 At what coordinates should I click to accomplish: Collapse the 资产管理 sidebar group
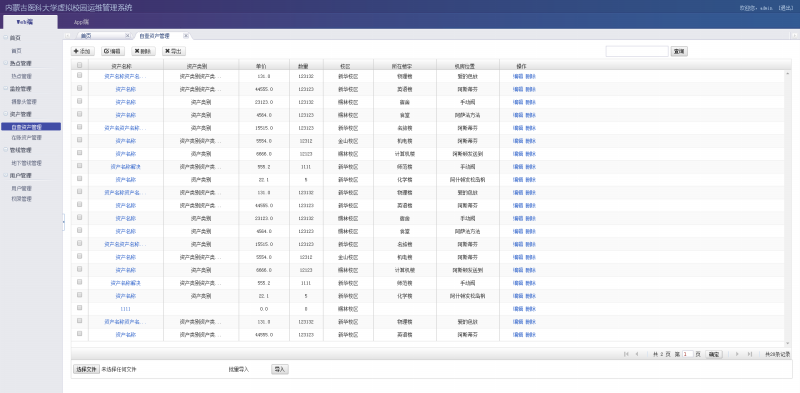tap(6, 114)
